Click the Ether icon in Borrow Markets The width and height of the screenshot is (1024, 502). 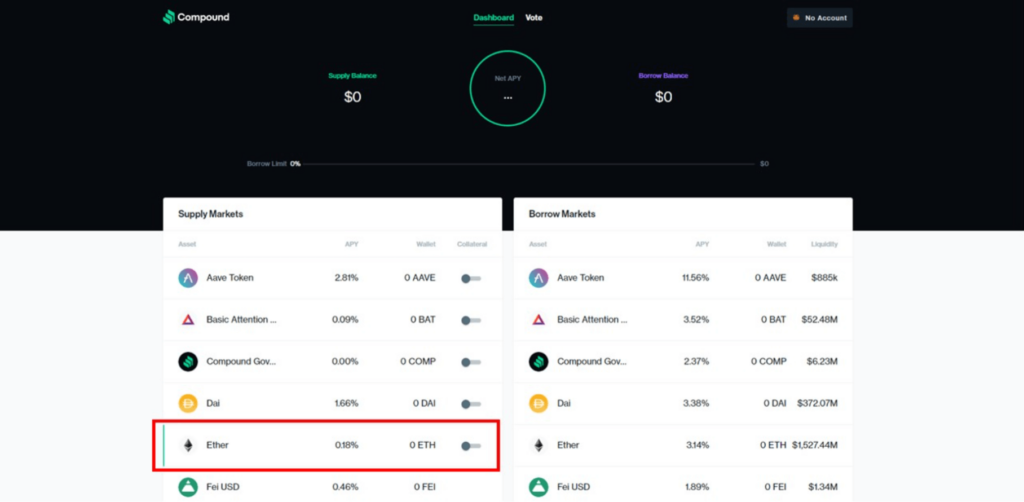tap(539, 445)
